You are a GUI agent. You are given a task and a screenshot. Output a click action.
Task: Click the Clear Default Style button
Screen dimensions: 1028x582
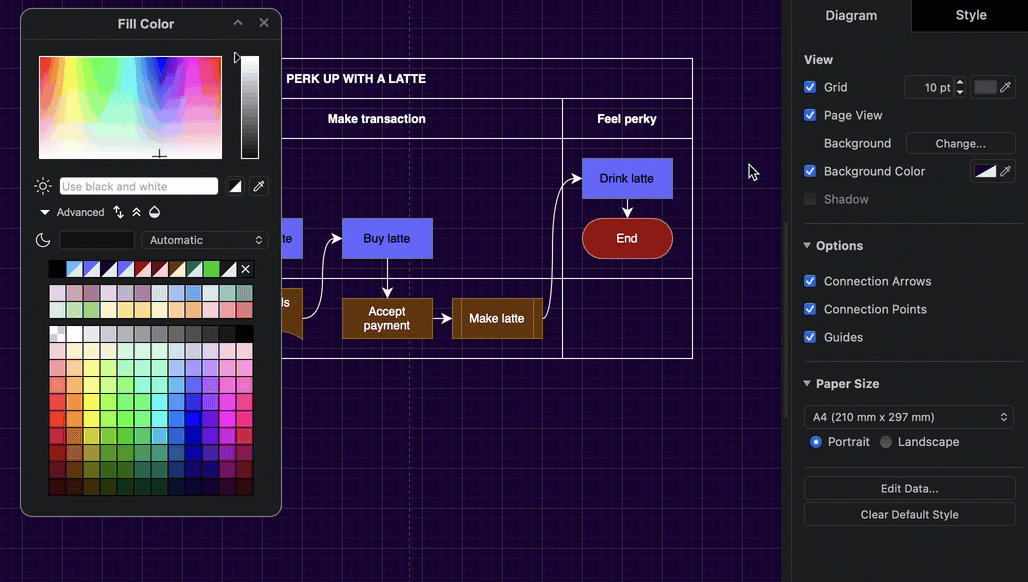tap(909, 514)
